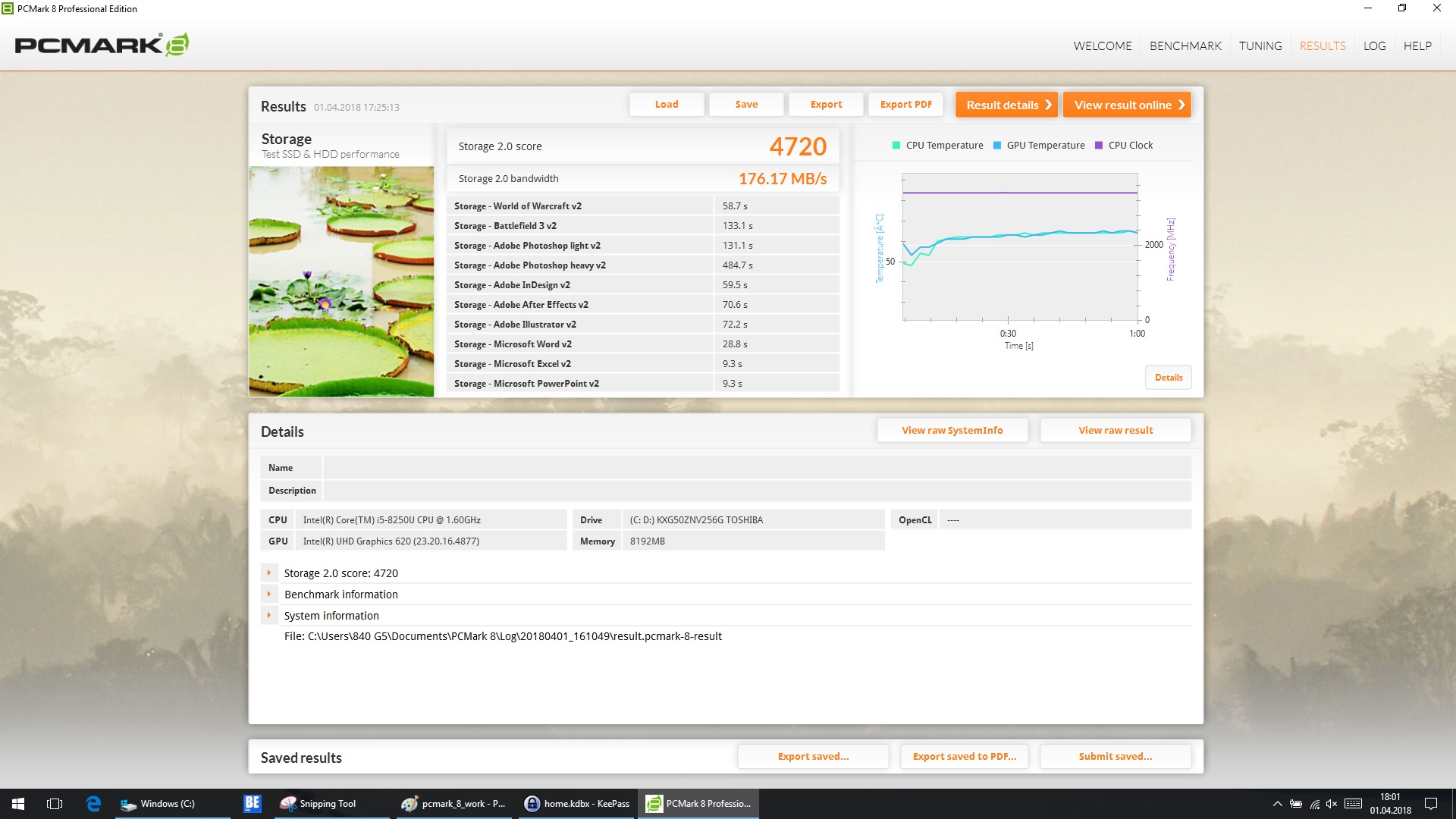Viewport: 1456px width, 819px height.
Task: Click the Export button
Action: pos(826,105)
